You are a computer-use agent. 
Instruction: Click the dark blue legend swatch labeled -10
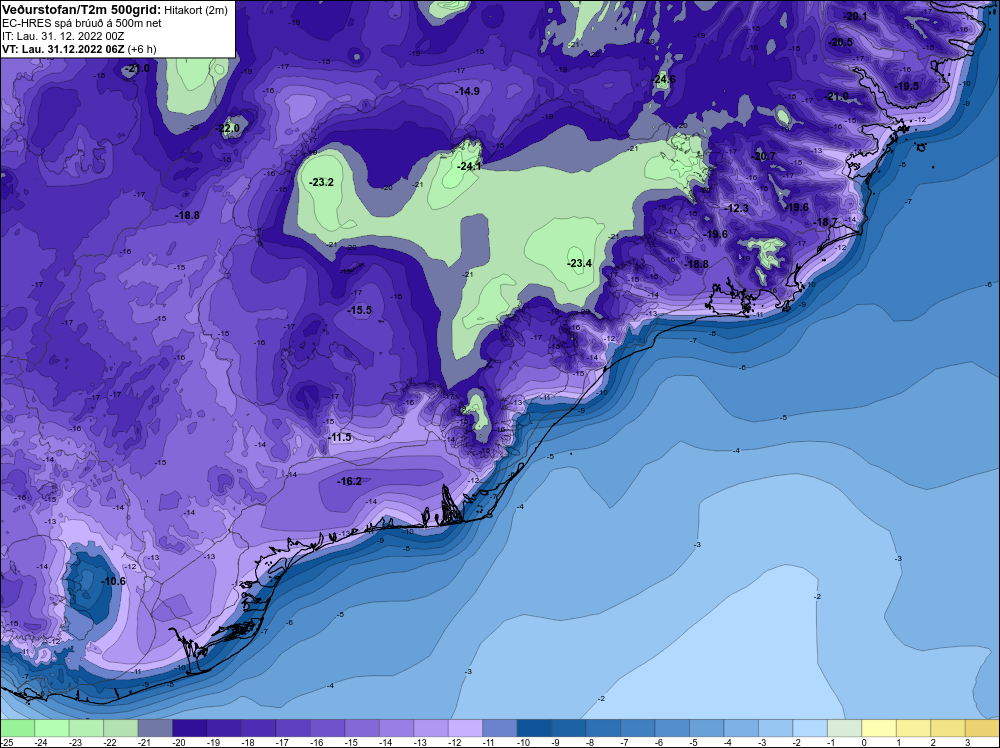534,728
